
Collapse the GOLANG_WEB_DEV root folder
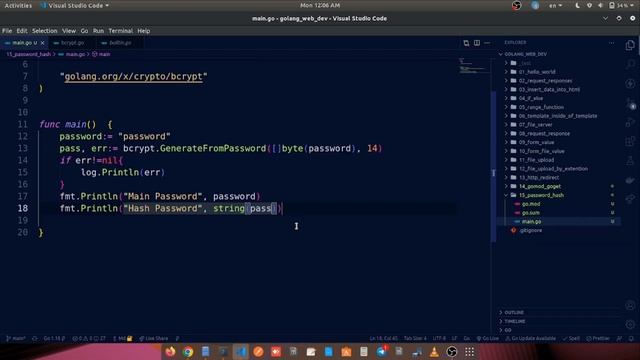[x=525, y=54]
